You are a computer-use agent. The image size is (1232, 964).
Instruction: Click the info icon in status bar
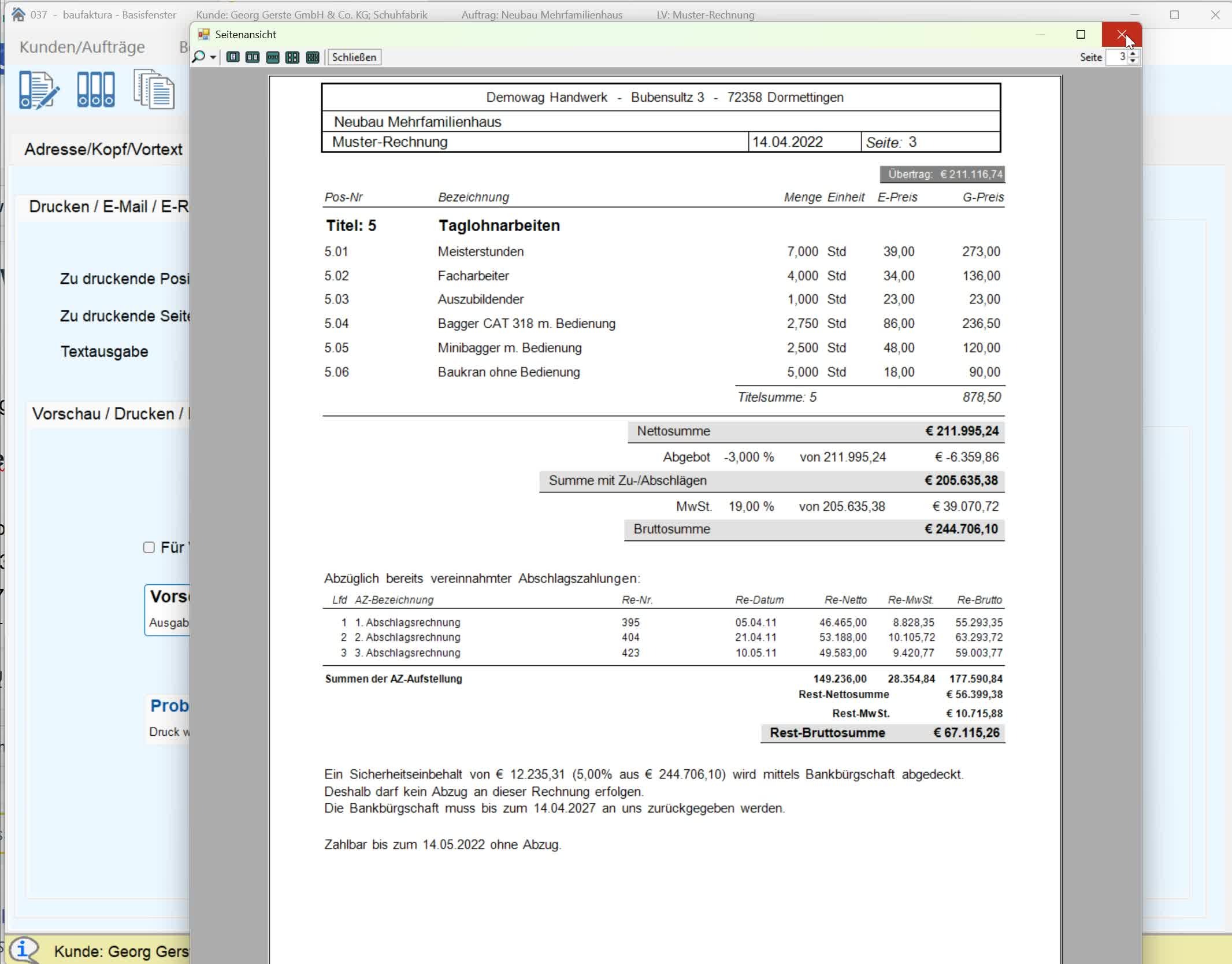[23, 950]
